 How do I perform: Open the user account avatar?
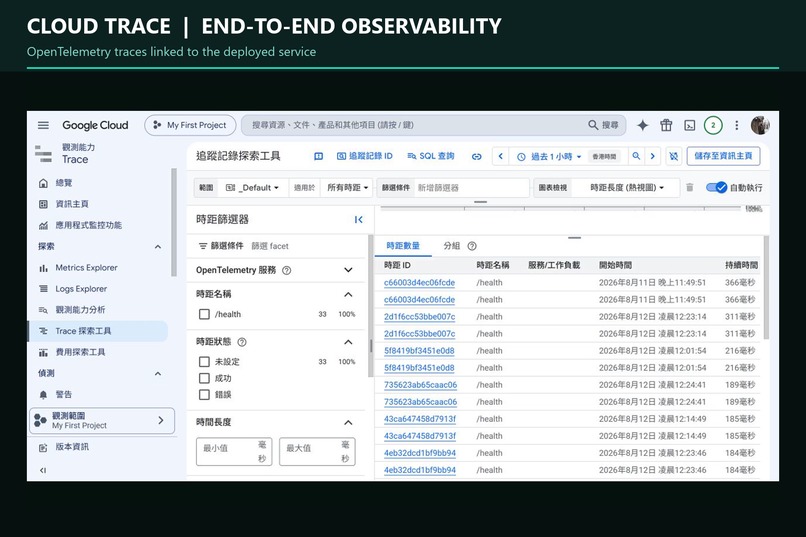coord(760,125)
